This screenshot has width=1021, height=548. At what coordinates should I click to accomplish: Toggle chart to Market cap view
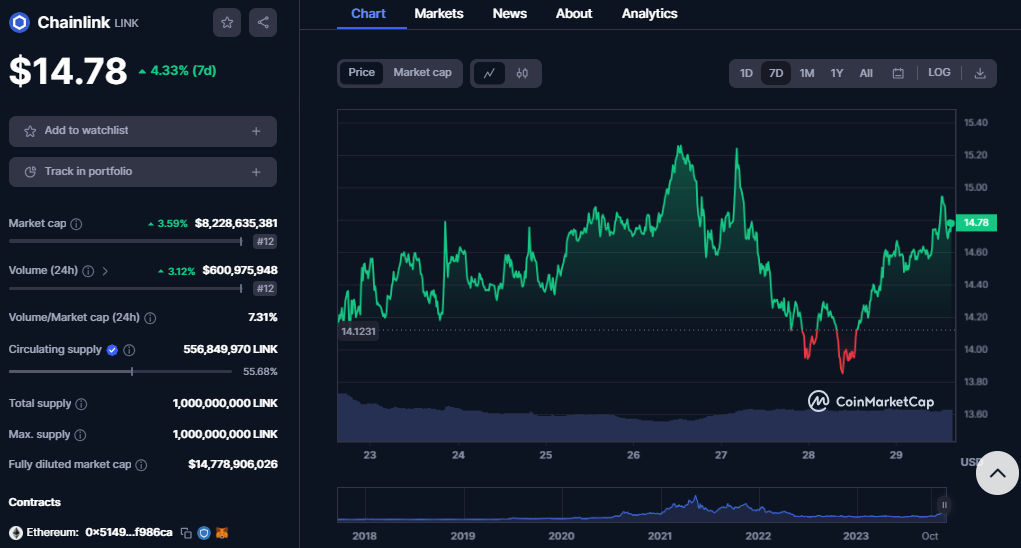coord(422,73)
